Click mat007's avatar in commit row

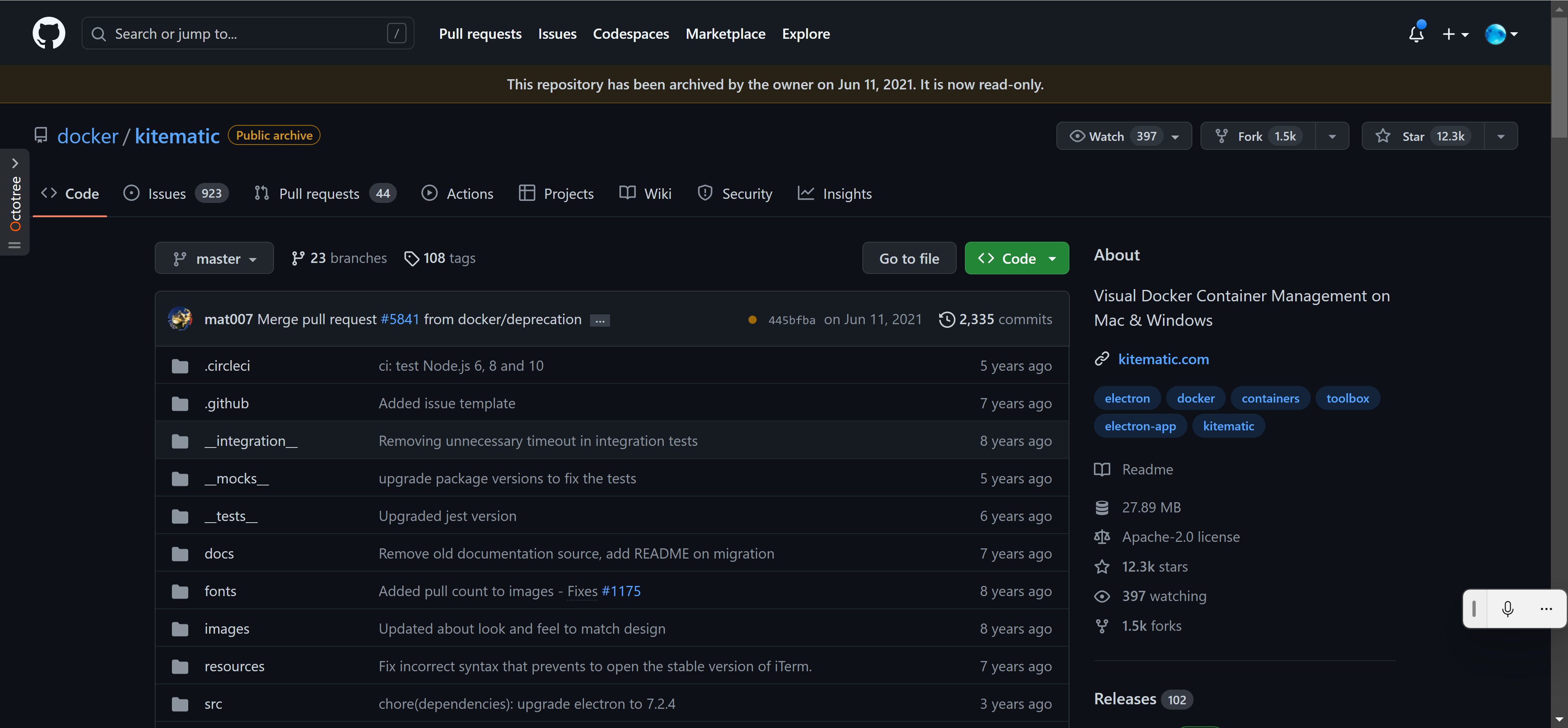(x=180, y=319)
